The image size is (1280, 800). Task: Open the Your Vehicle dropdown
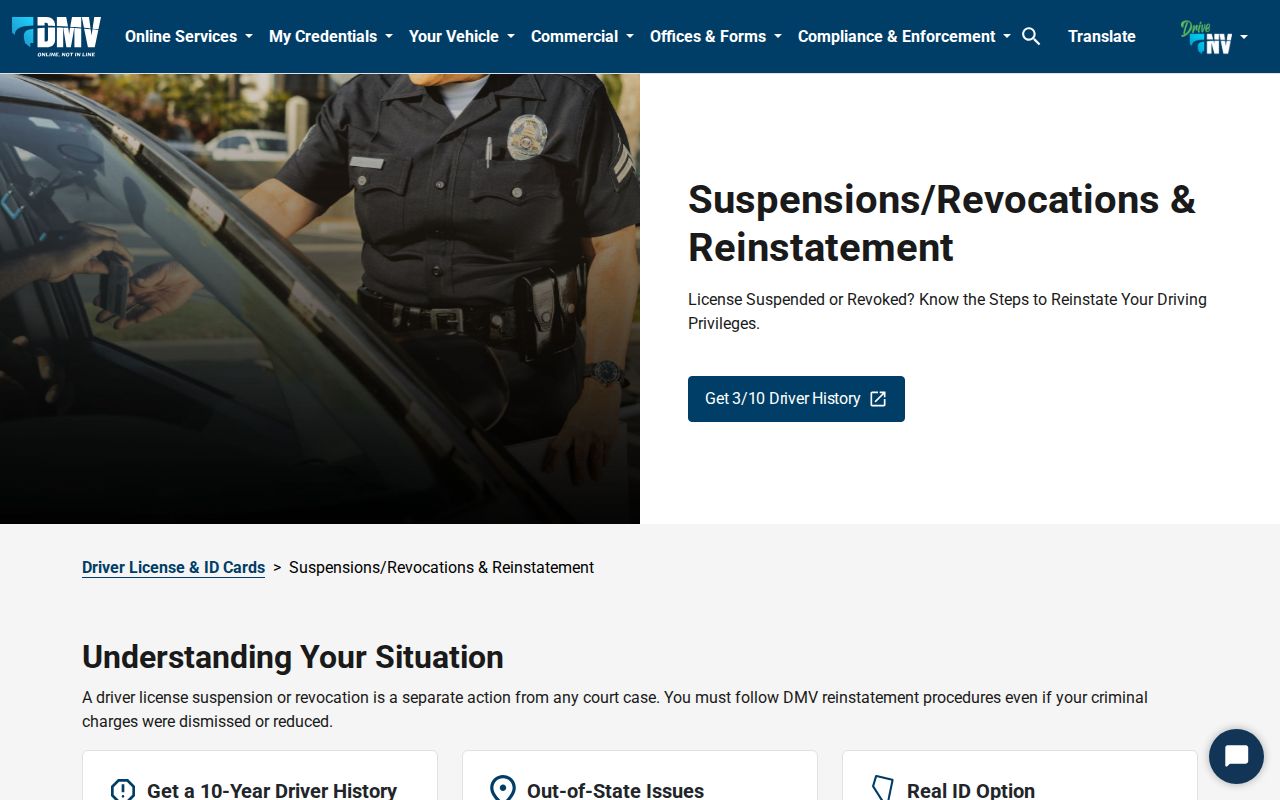click(x=462, y=36)
